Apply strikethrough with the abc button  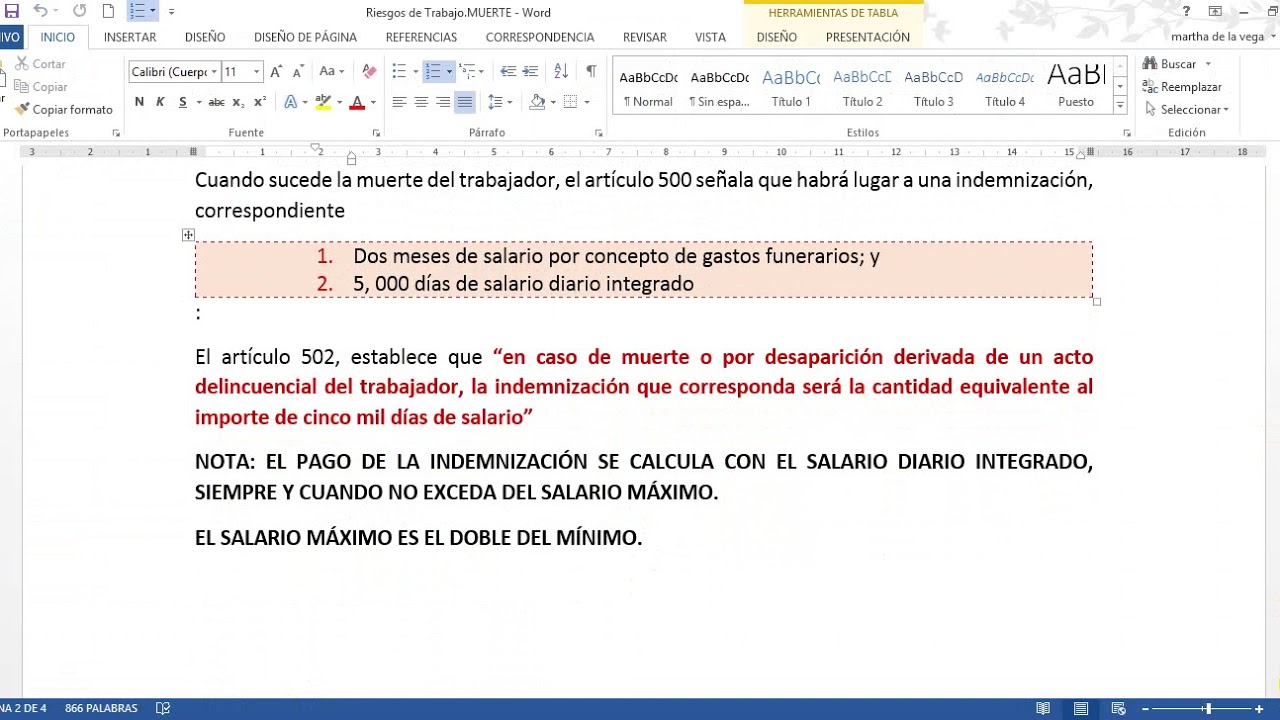point(216,102)
